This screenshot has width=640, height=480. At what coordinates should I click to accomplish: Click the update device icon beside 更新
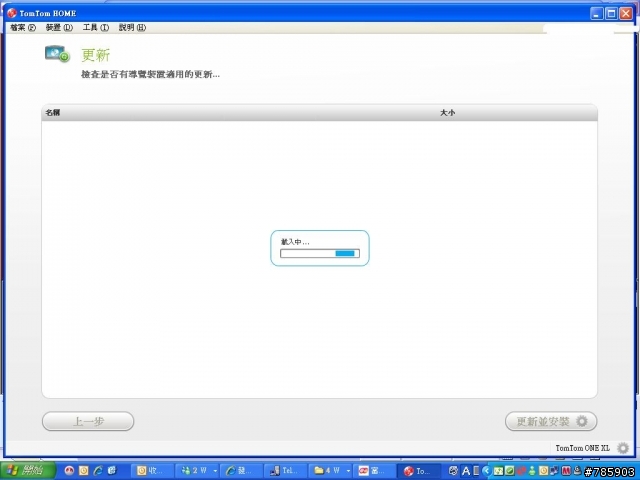pyautogui.click(x=57, y=54)
